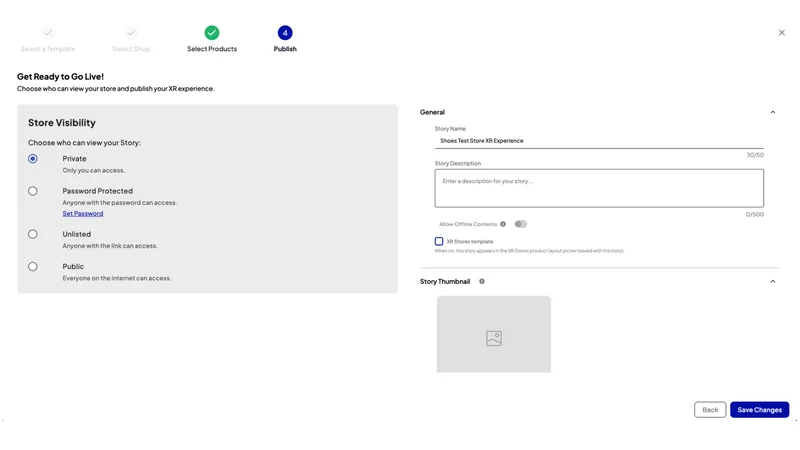Go to the Select Shop step

[131, 49]
